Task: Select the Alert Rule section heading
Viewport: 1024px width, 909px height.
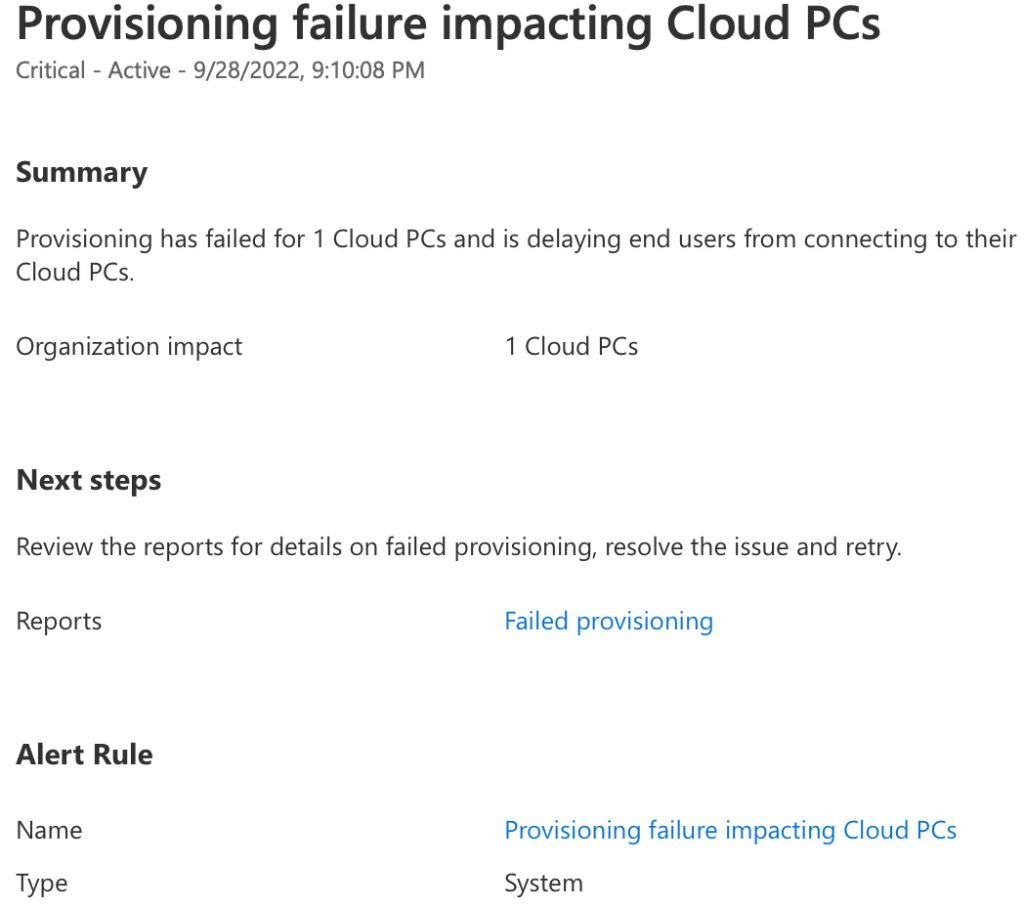Action: tap(84, 755)
